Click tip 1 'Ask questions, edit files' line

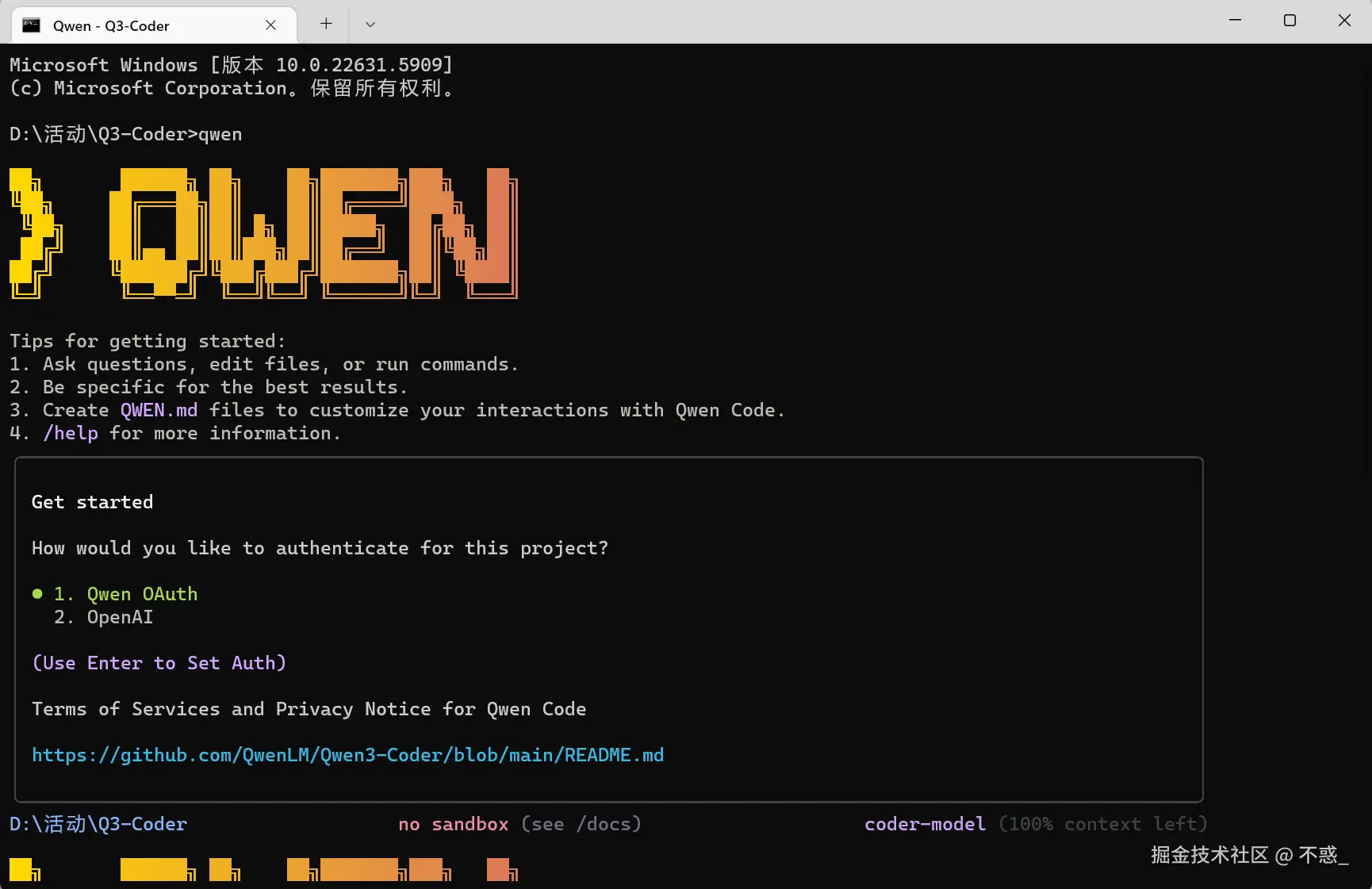pos(264,364)
